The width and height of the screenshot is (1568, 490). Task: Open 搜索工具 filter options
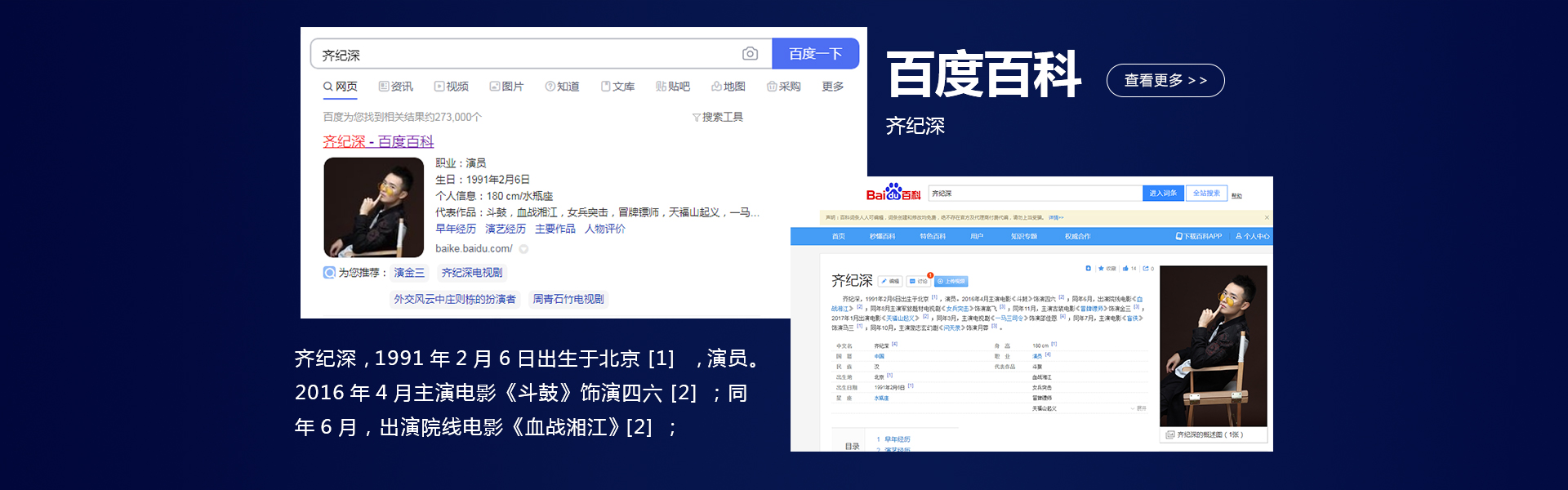[718, 117]
